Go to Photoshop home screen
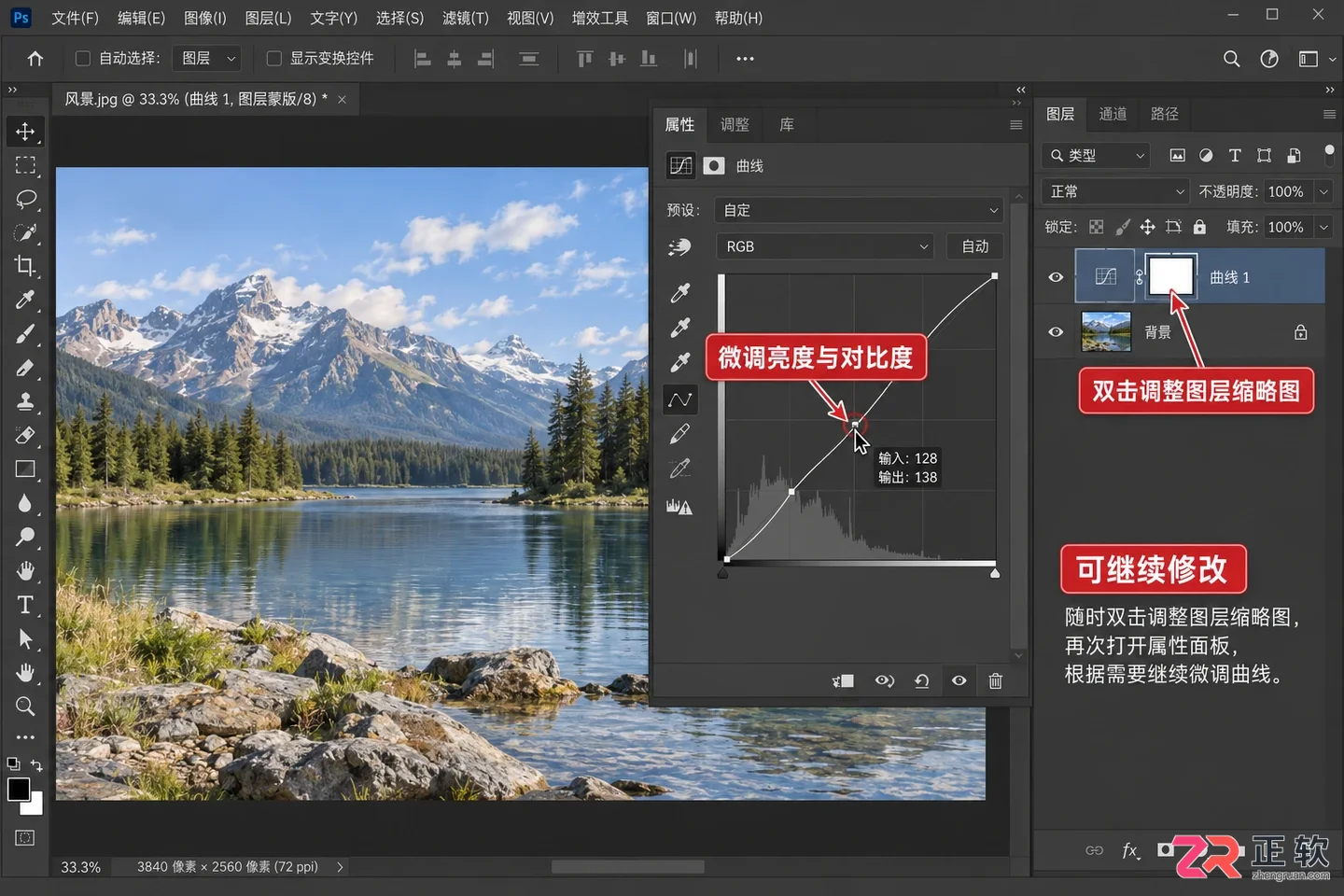This screenshot has height=896, width=1344. point(35,59)
